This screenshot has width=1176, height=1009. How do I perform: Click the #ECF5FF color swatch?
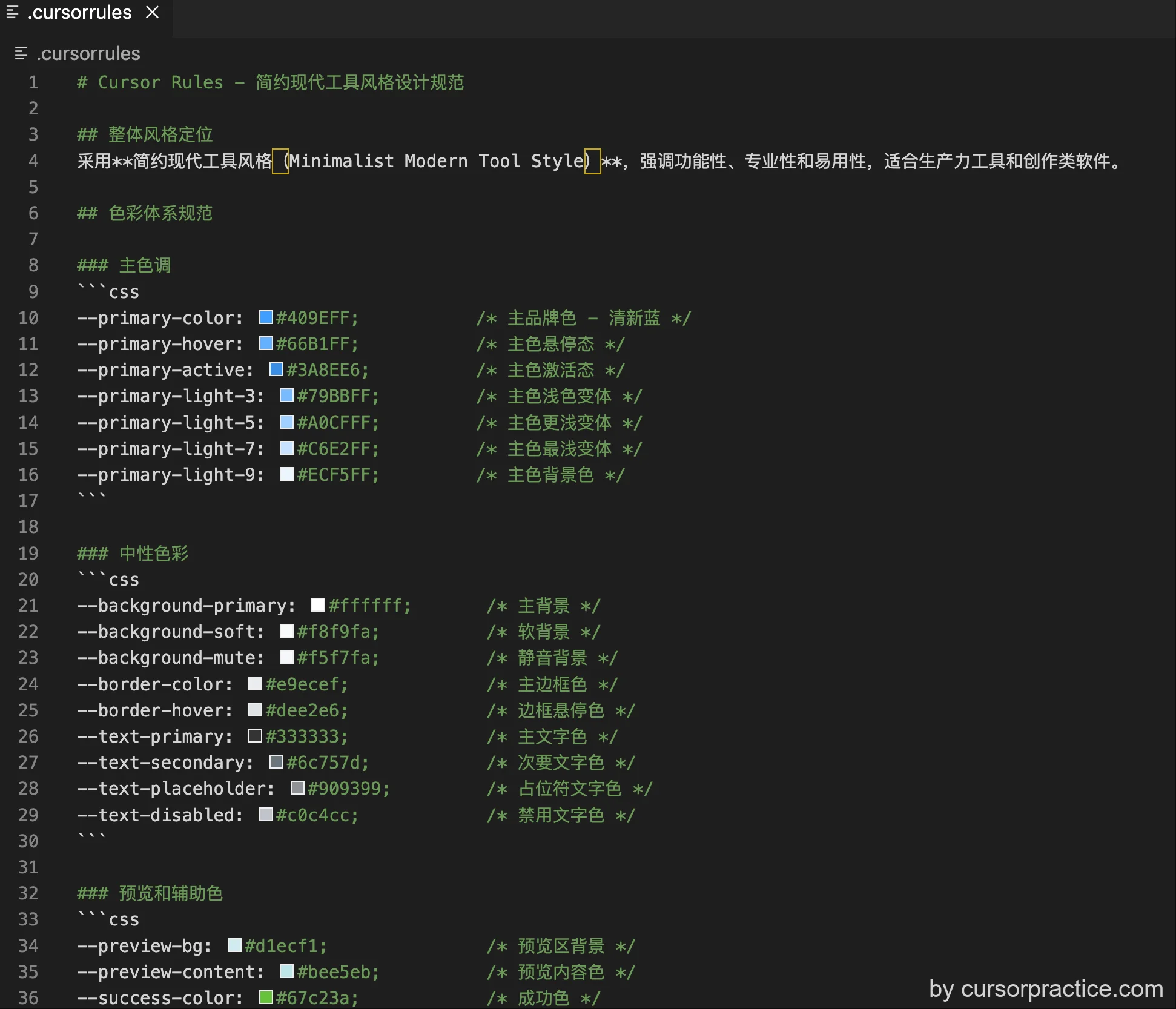coord(286,474)
